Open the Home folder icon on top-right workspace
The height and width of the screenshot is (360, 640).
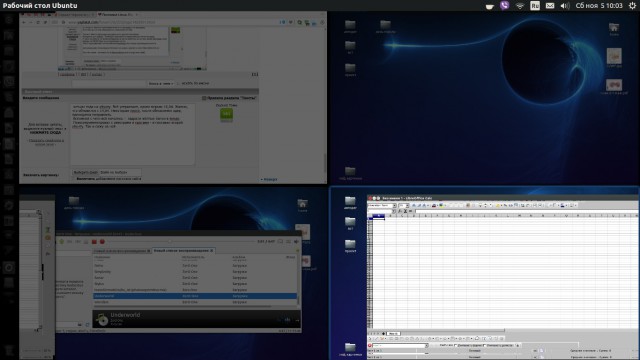pos(614,29)
